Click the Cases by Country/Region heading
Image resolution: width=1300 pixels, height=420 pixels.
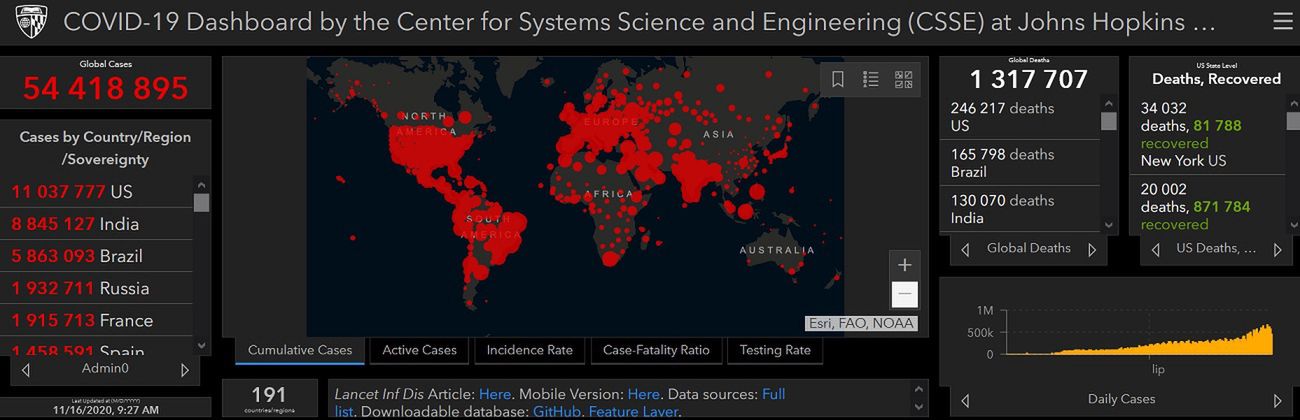click(105, 148)
